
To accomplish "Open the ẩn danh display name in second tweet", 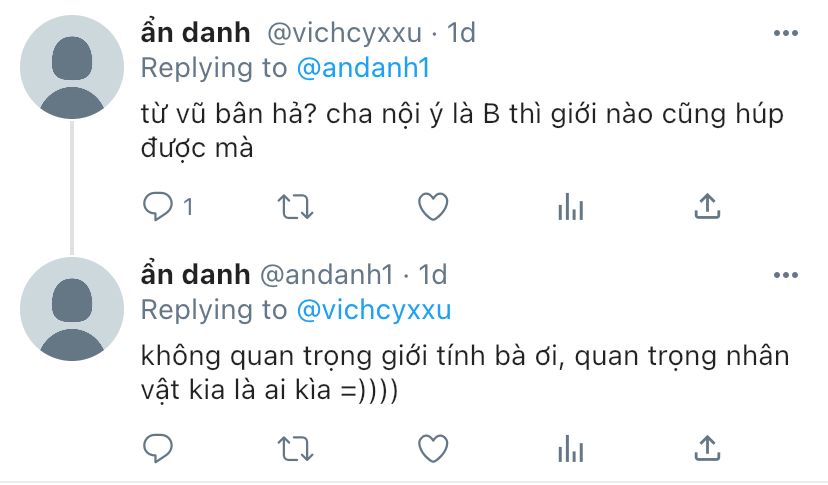I will coord(195,275).
